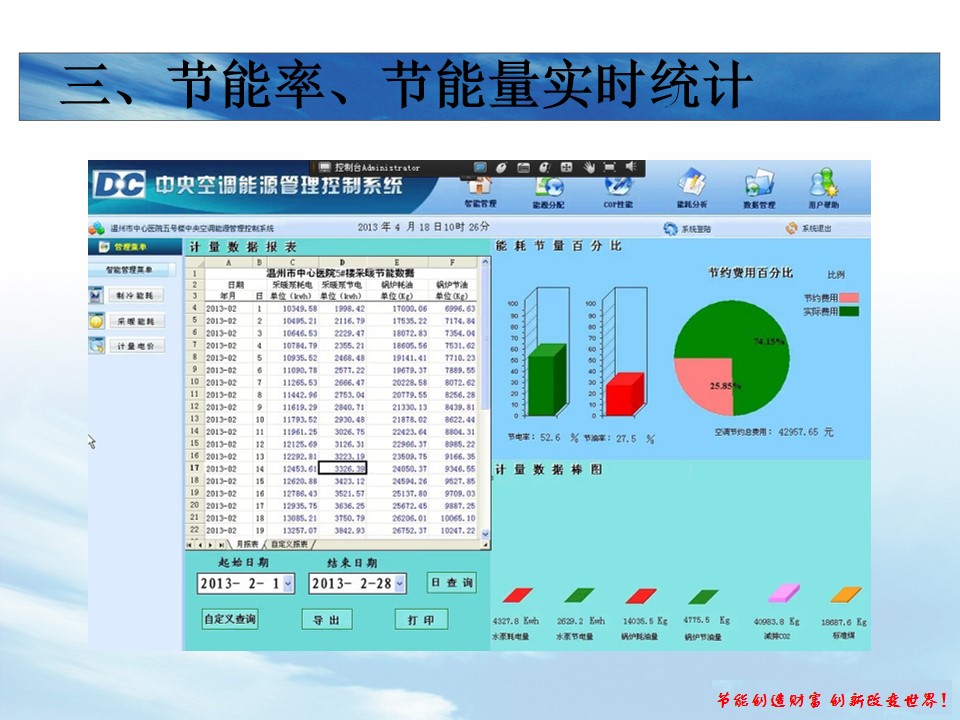The image size is (960, 720).
Task: Open 能耗分析 icon in top navigation
Action: 692,182
